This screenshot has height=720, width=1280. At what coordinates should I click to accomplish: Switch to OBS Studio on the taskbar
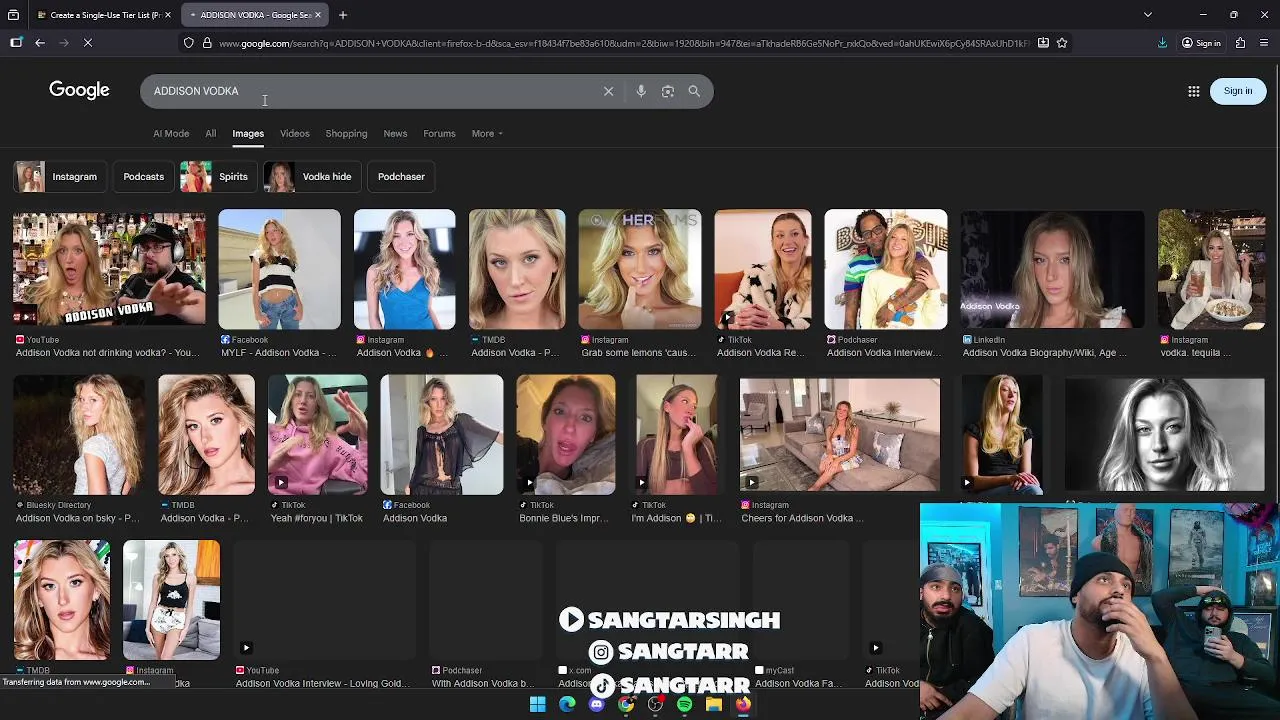point(655,704)
